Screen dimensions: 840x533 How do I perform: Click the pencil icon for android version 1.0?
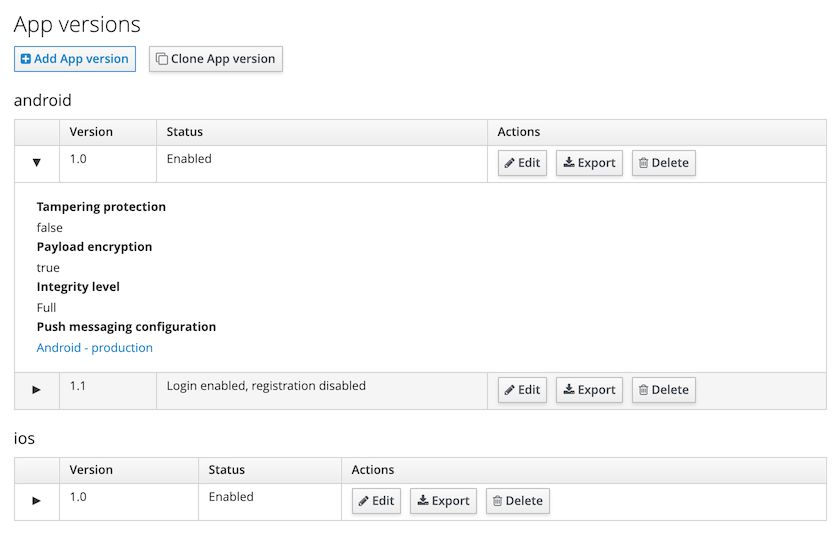click(510, 163)
